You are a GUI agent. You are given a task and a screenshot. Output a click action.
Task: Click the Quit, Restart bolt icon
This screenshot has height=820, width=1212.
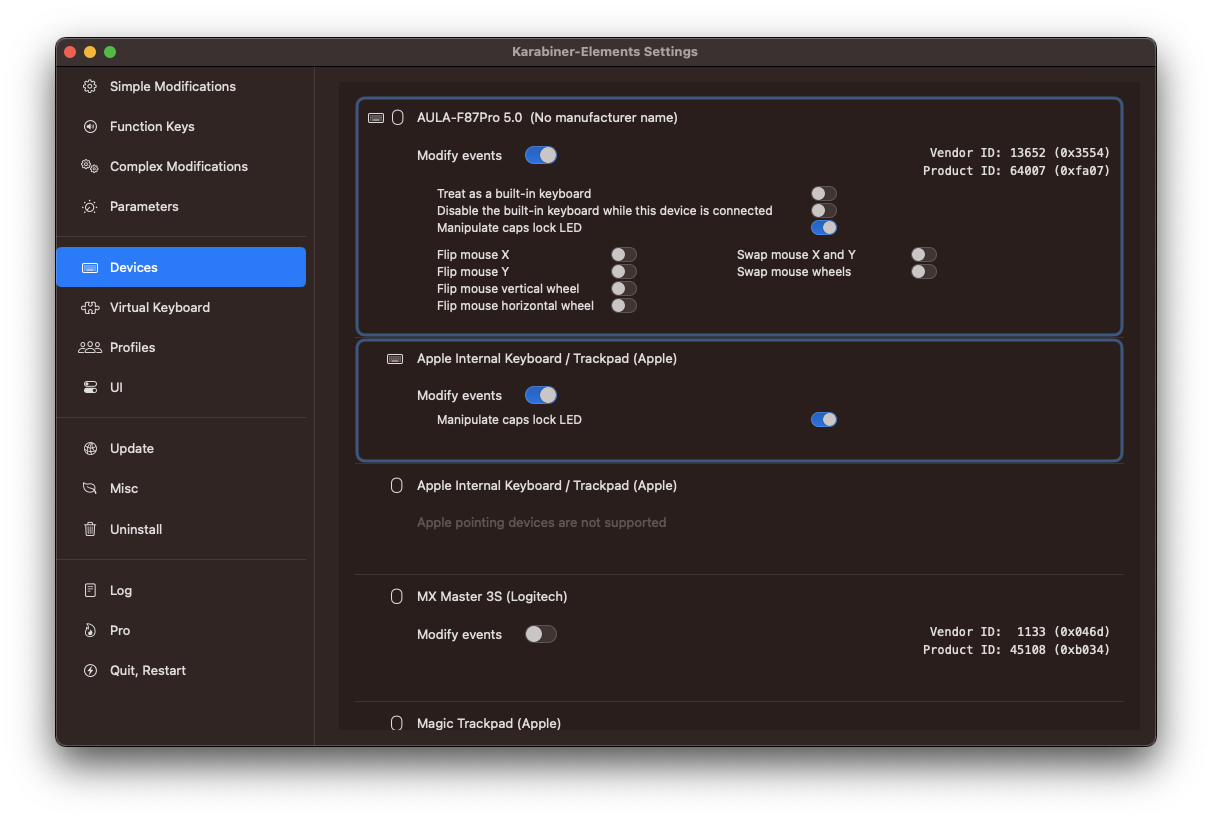(x=90, y=670)
